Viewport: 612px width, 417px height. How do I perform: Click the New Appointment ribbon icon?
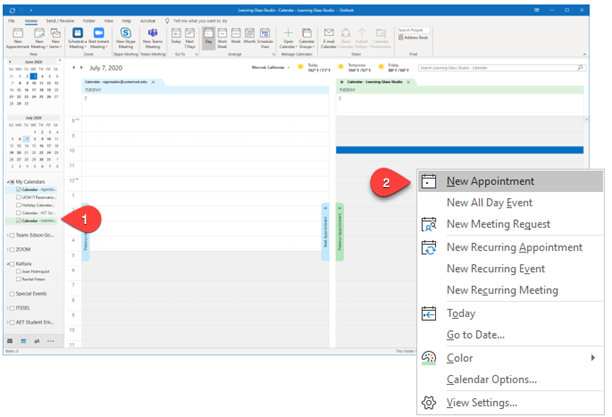click(x=18, y=38)
